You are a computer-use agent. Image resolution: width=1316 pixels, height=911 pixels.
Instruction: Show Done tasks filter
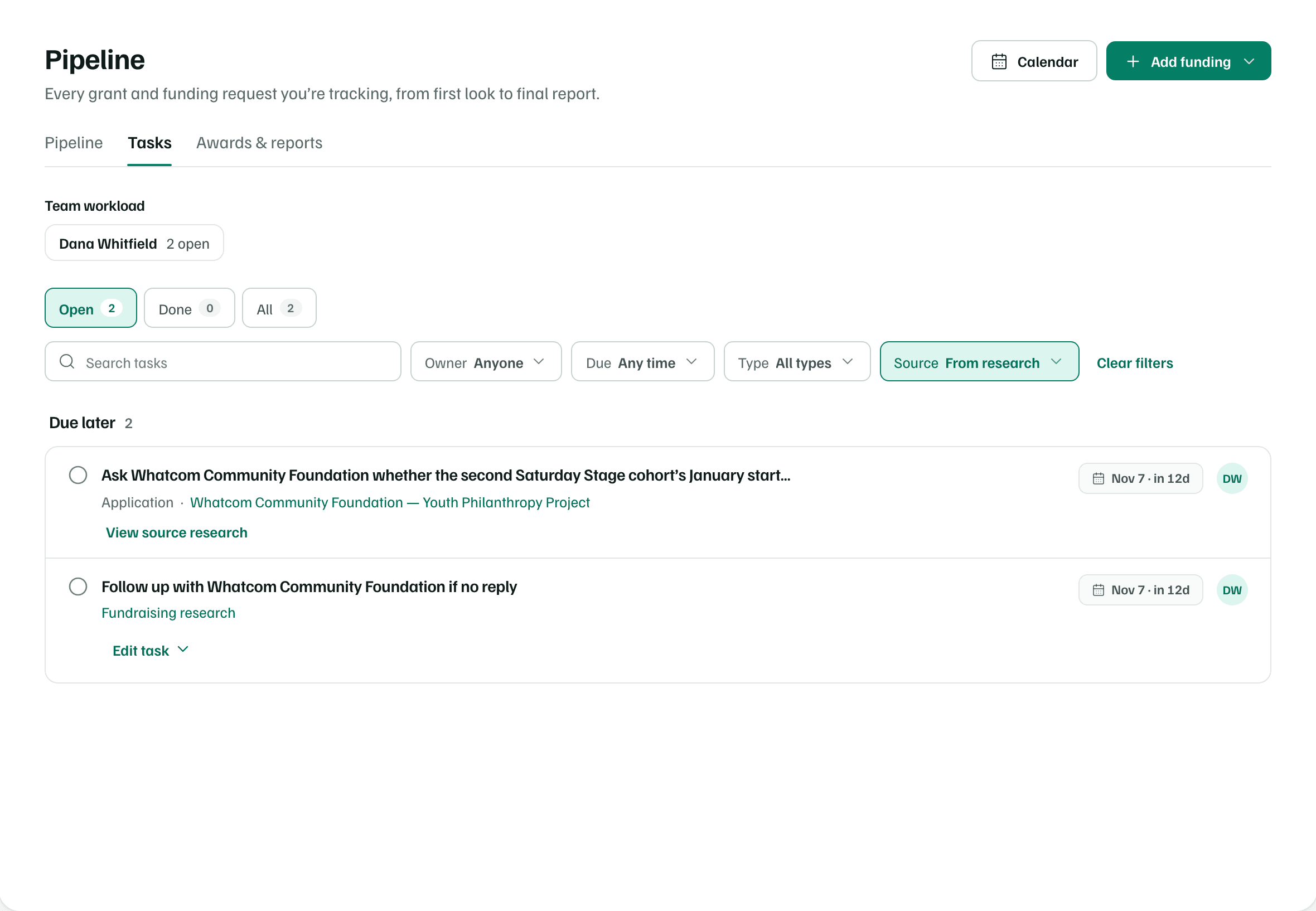click(x=189, y=308)
